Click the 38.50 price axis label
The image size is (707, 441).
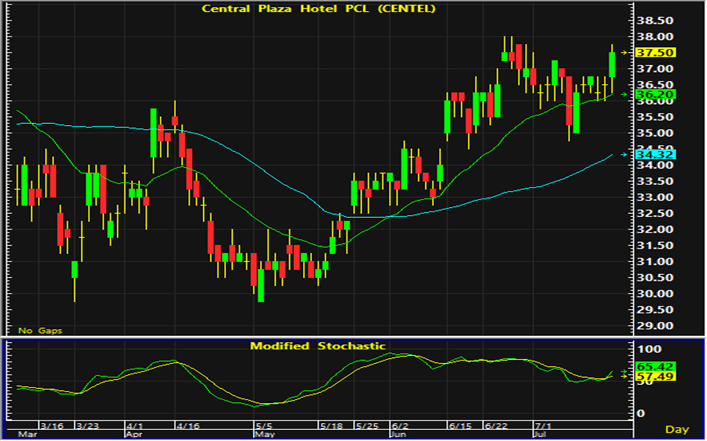pos(654,20)
